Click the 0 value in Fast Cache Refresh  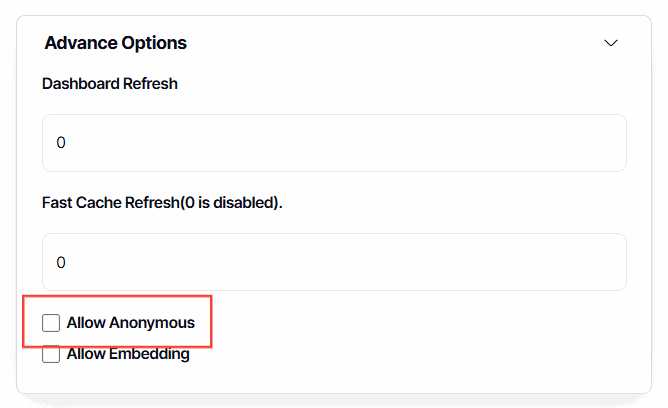click(61, 262)
